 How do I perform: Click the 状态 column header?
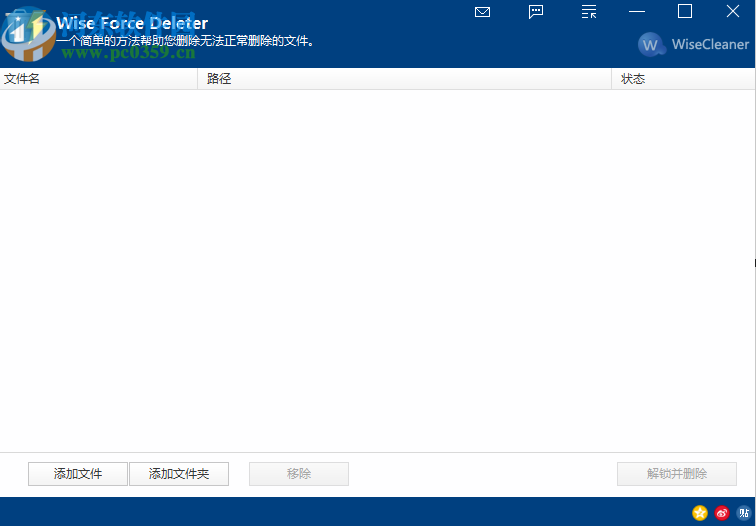(x=683, y=79)
